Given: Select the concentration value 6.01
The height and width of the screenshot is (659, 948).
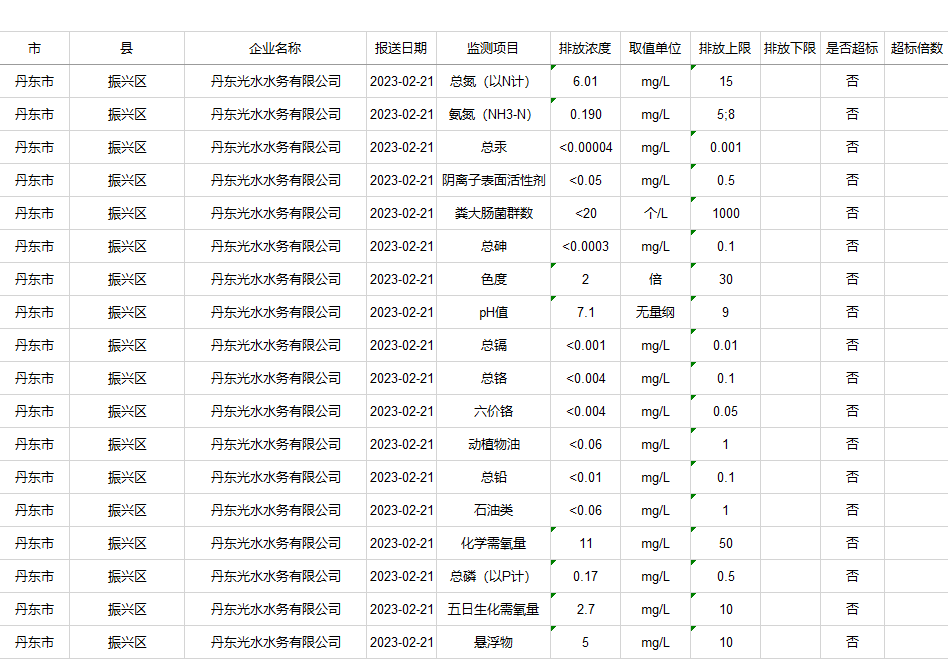Looking at the screenshot, I should tap(585, 81).
